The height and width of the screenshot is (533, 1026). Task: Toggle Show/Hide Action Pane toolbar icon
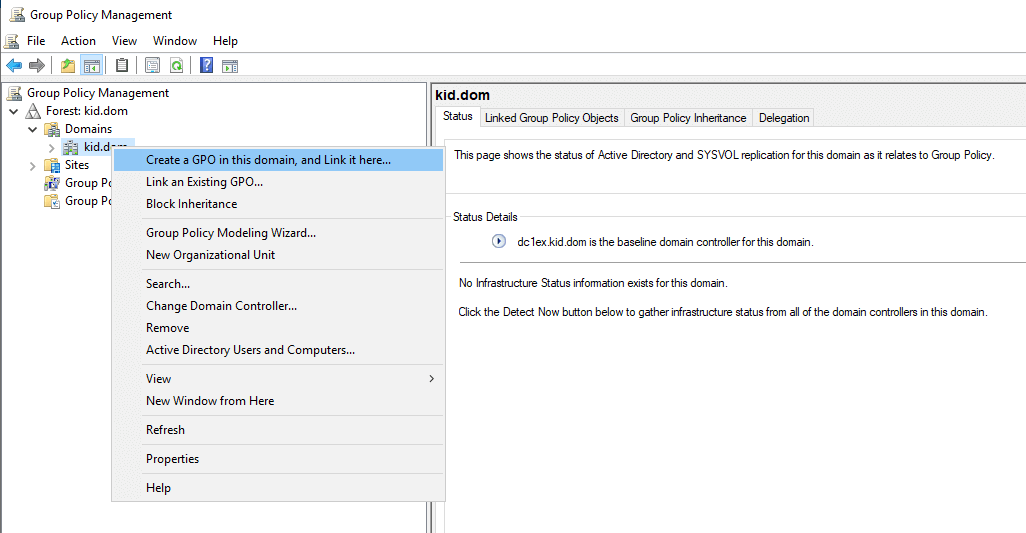[230, 66]
